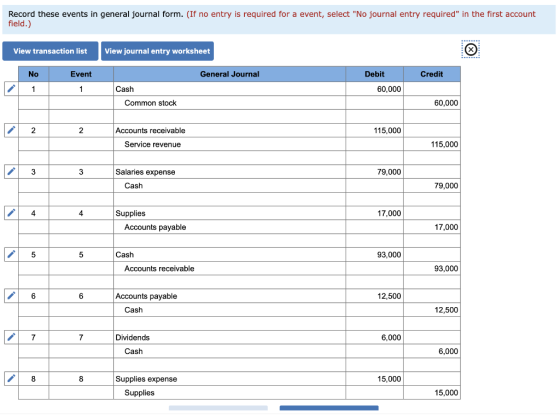Edit entry 3 Salaries expense pencil icon
Viewport: 560px width, 417px height.
(x=11, y=171)
